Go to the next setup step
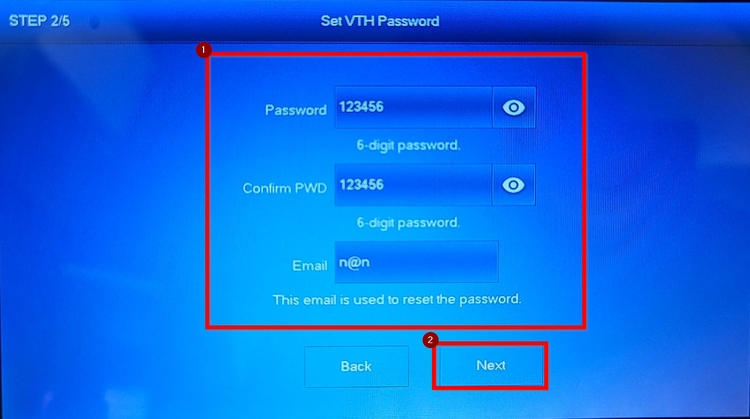 tap(491, 365)
